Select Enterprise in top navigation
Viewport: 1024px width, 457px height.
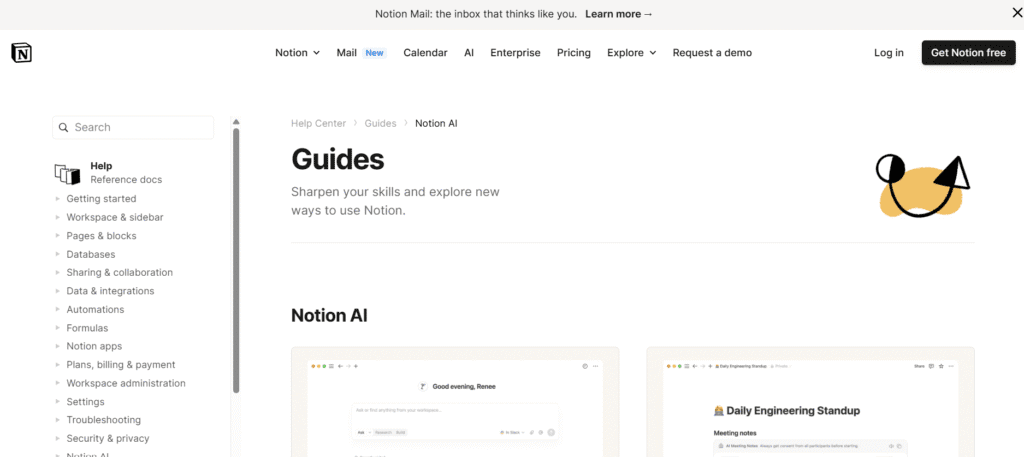[515, 53]
